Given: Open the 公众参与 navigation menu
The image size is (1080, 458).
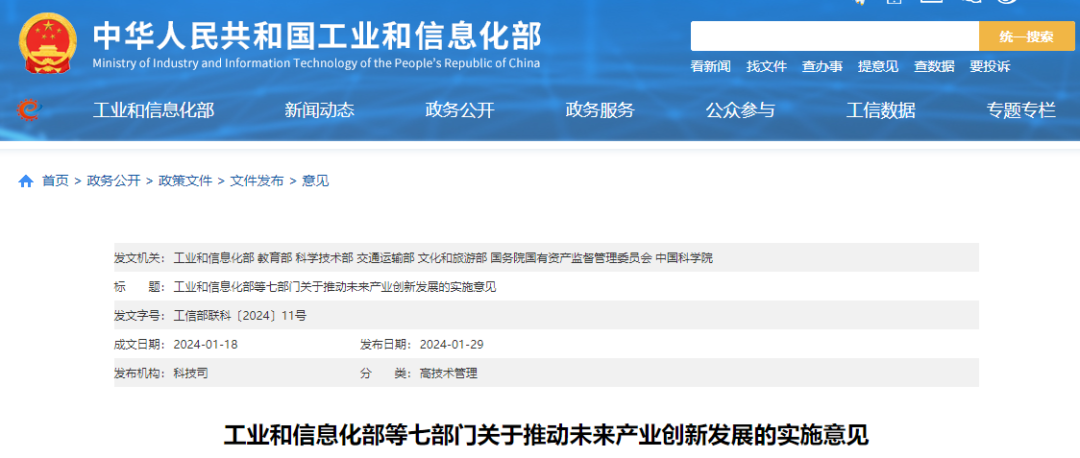Looking at the screenshot, I should (740, 110).
